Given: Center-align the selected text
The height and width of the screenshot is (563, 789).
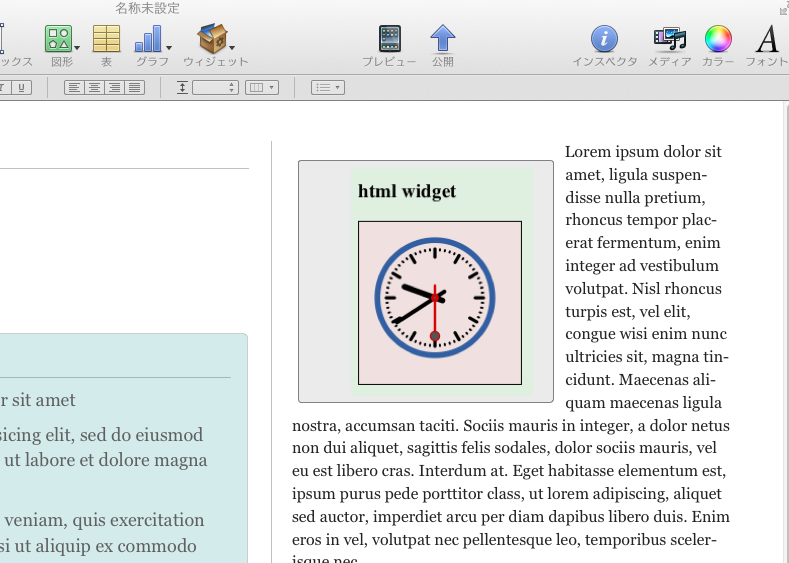Looking at the screenshot, I should [94, 88].
